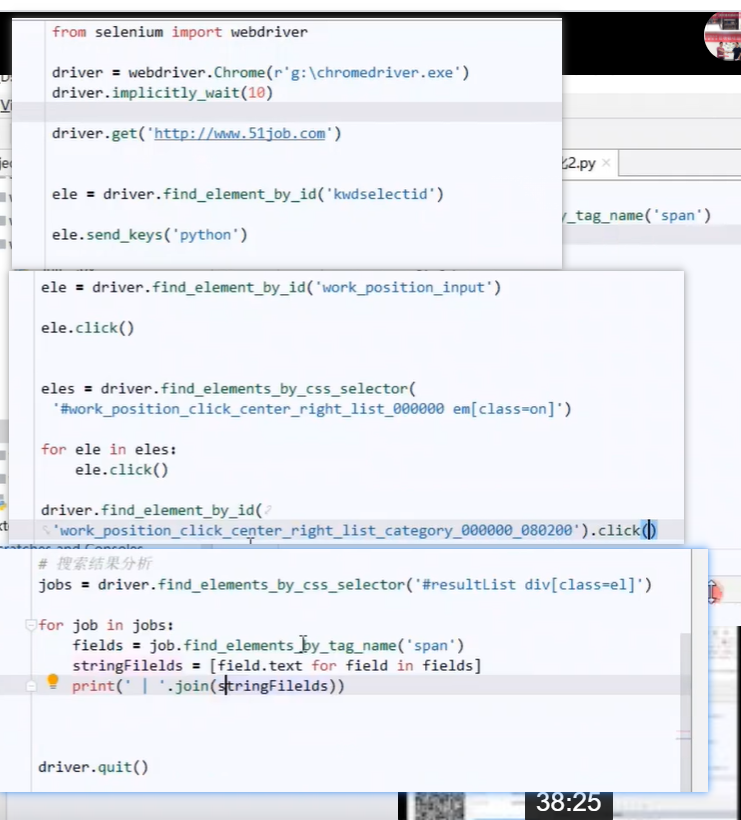
Task: Click the 'for ele in eles:' line
Action: [x=109, y=449]
